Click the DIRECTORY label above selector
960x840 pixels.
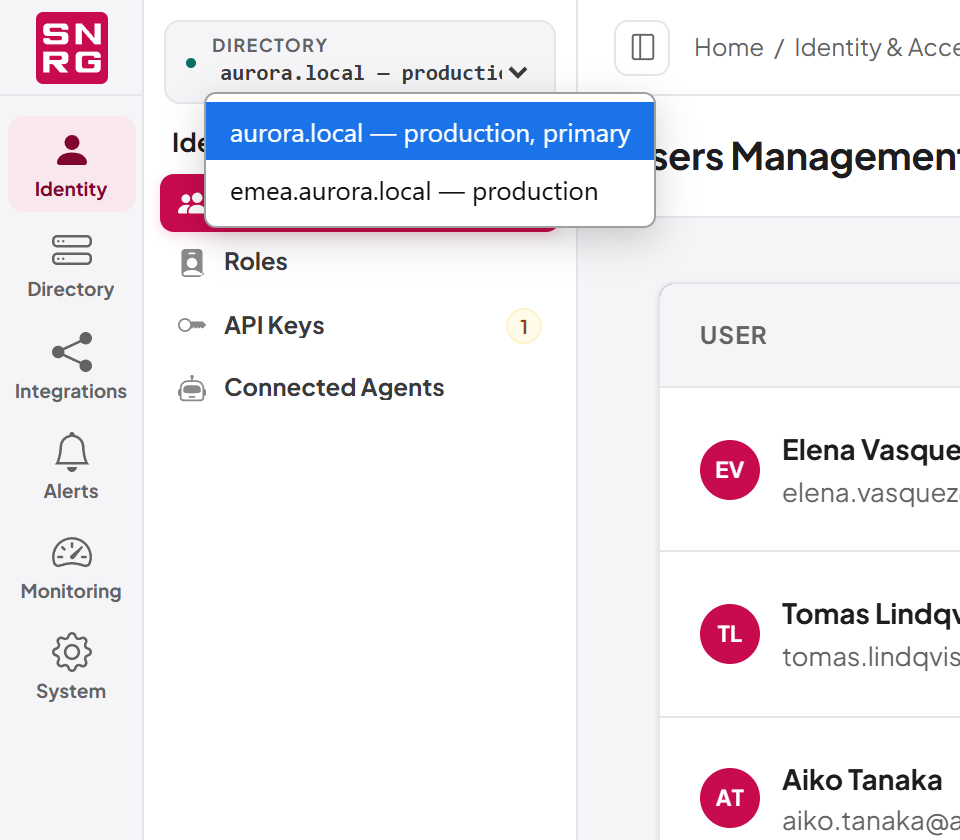tap(269, 45)
